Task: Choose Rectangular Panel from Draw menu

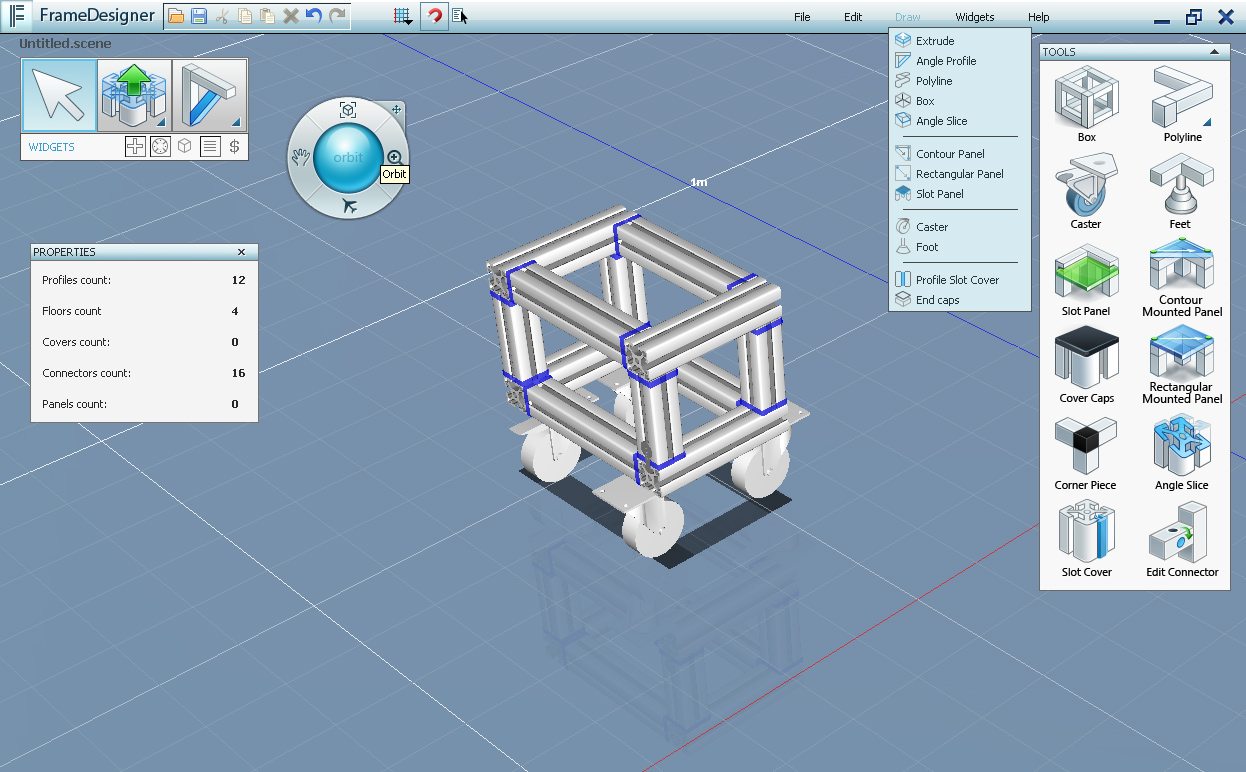Action: point(959,174)
